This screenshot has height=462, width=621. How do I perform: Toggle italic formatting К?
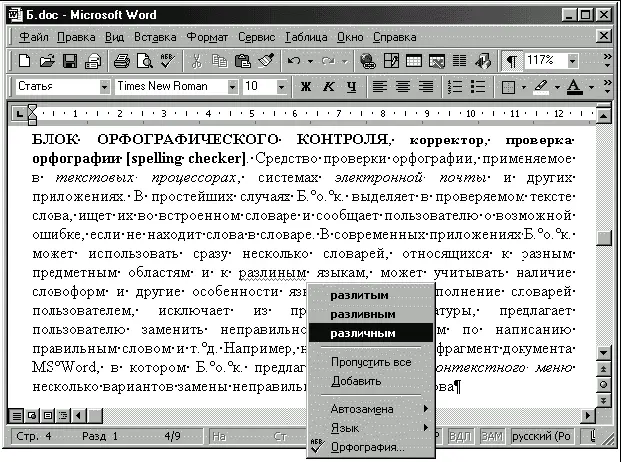328,86
